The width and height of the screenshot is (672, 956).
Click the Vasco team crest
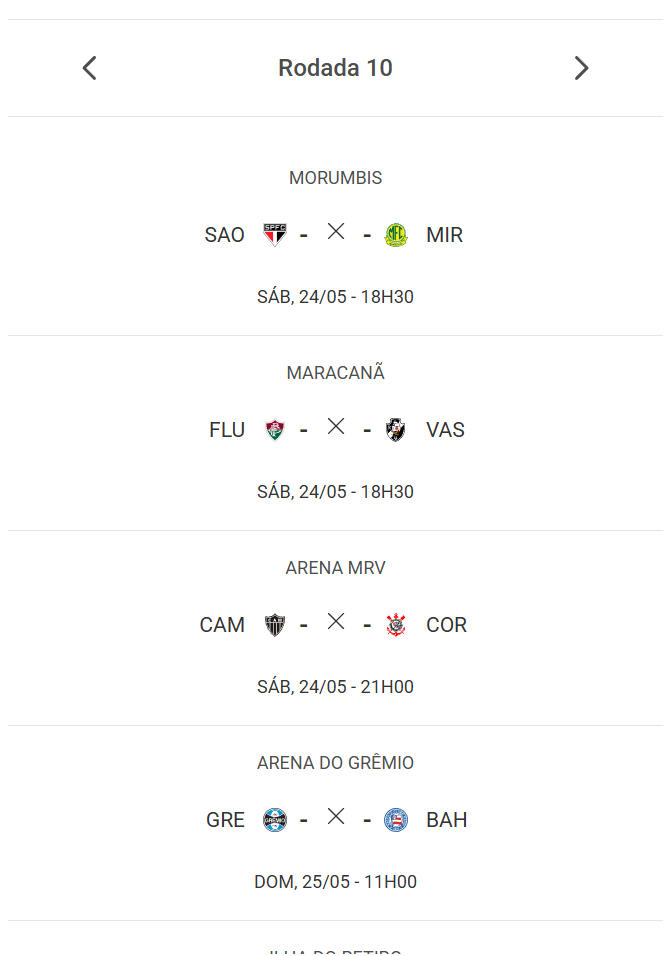click(x=396, y=430)
